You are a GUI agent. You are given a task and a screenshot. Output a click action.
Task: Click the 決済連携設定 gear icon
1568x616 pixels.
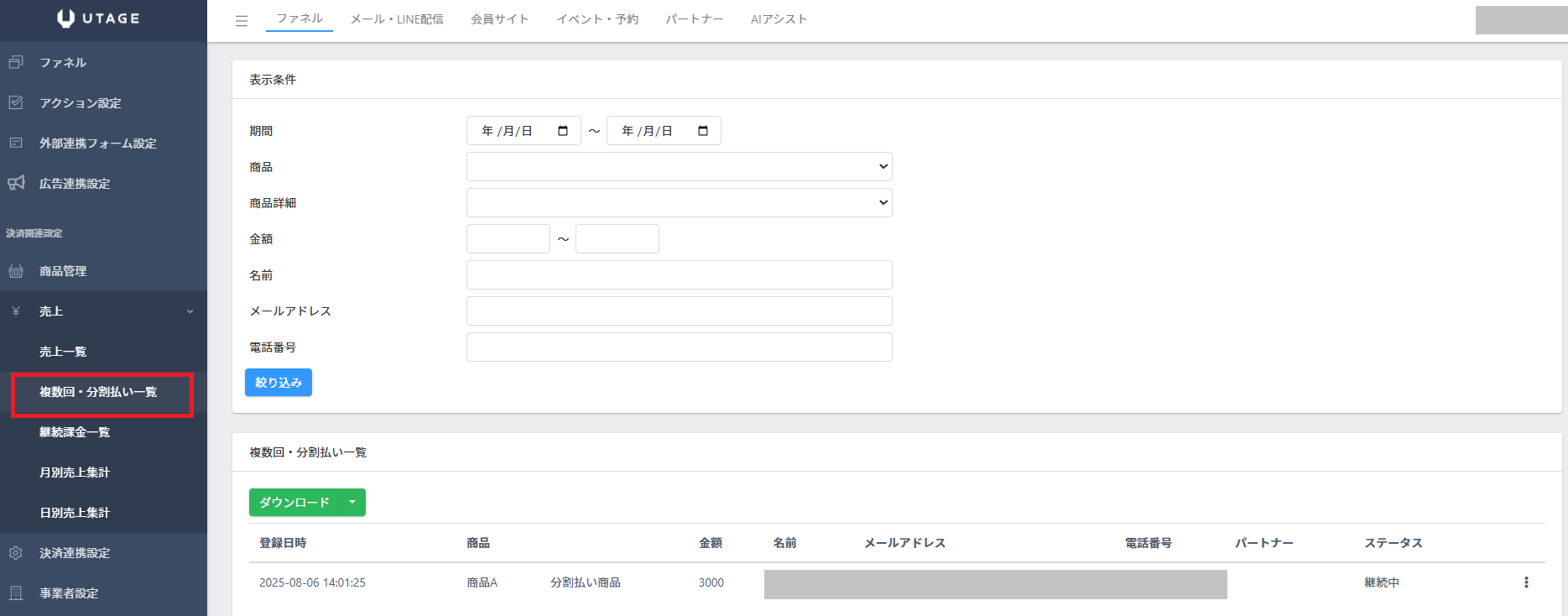(16, 553)
